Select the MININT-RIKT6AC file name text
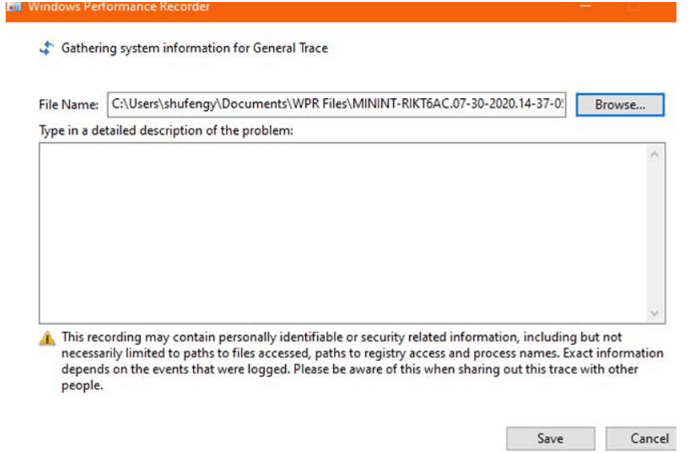The width and height of the screenshot is (688, 453). (458, 104)
